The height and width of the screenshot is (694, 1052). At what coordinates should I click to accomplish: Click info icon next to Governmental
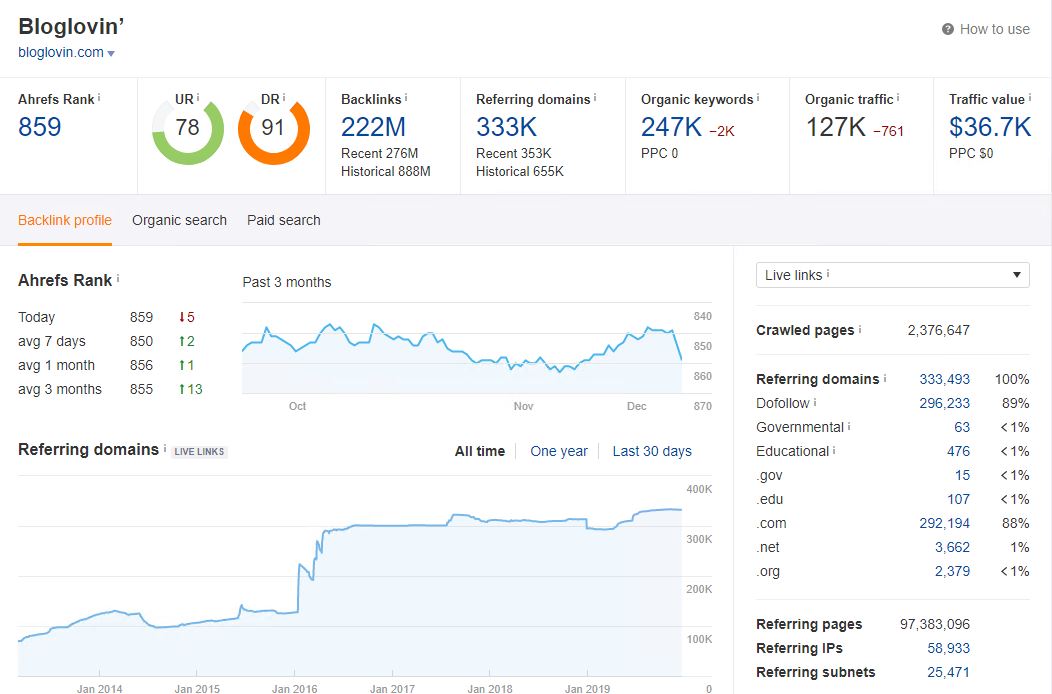point(849,426)
